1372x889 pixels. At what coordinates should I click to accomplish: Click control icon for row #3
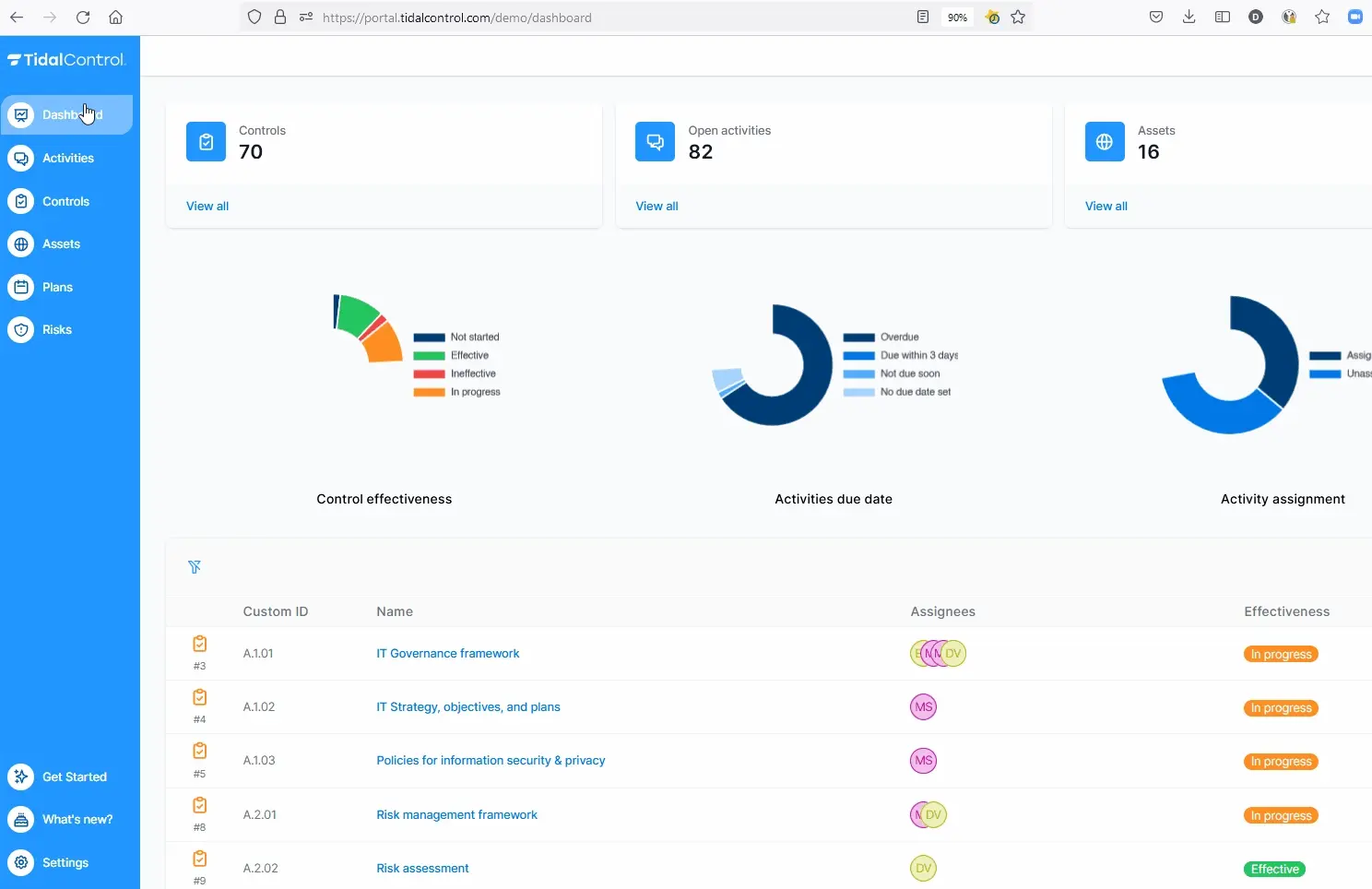(199, 644)
